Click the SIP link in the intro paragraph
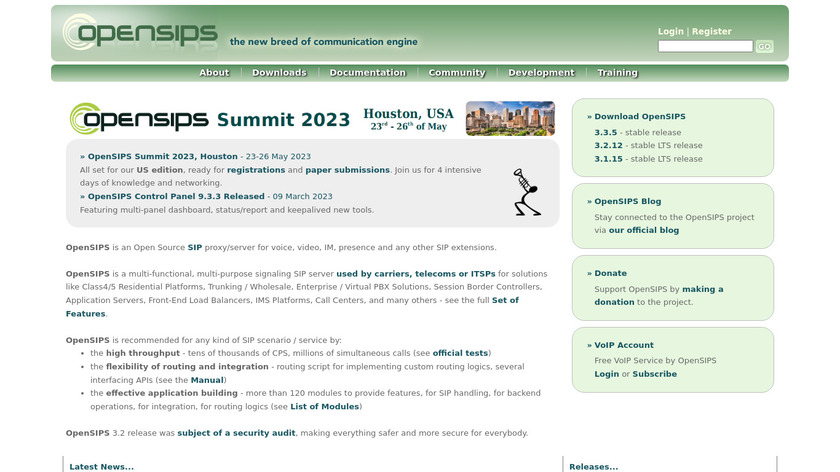The height and width of the screenshot is (472, 840). click(194, 248)
